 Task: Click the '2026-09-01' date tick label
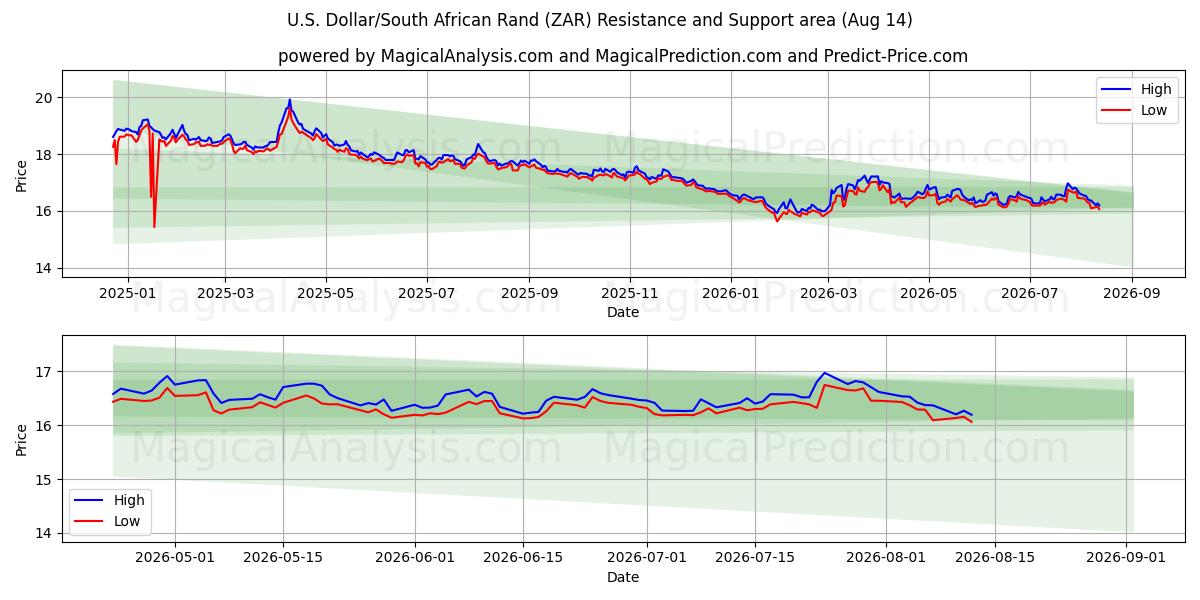coord(1127,559)
